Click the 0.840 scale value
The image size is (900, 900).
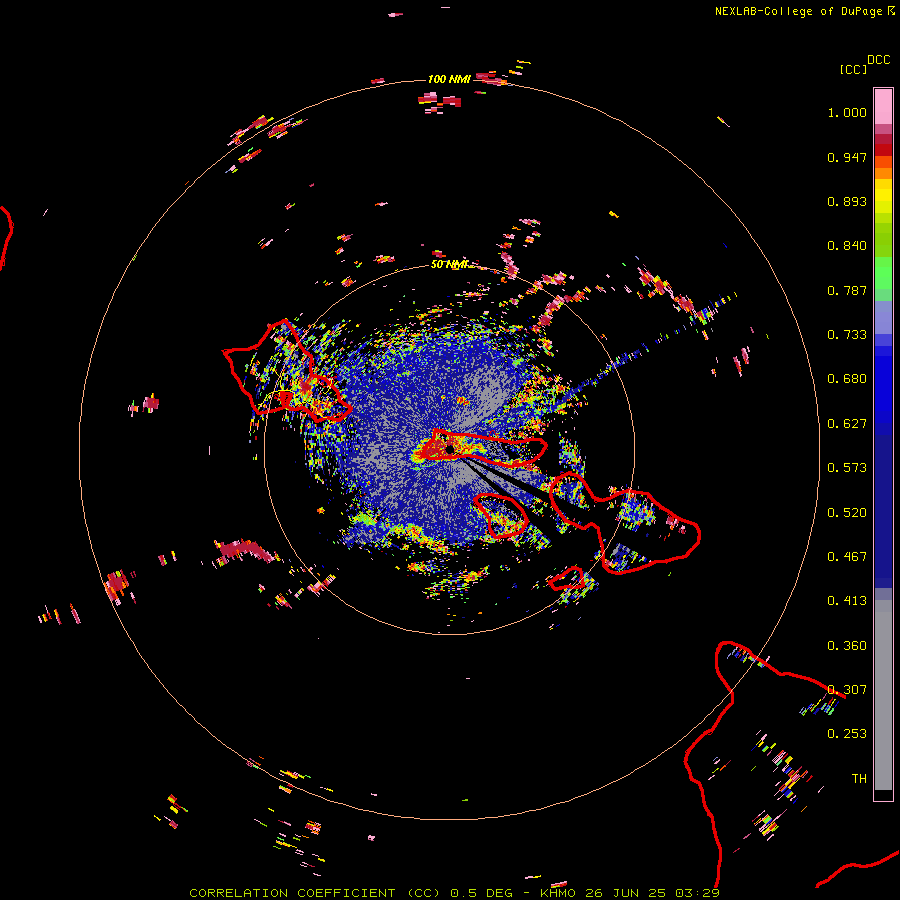coord(847,246)
